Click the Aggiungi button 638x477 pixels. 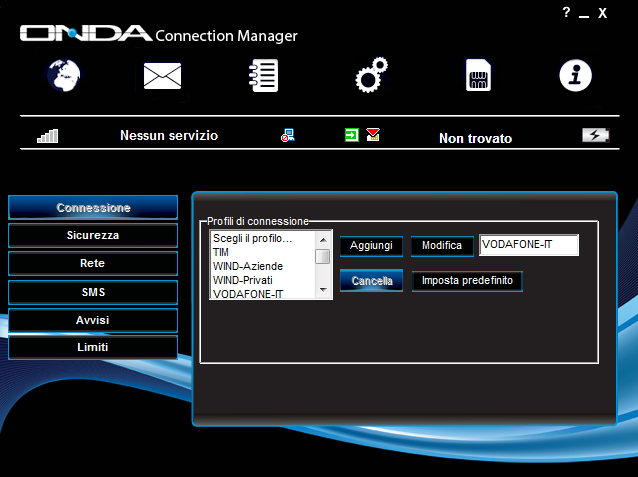pos(371,246)
